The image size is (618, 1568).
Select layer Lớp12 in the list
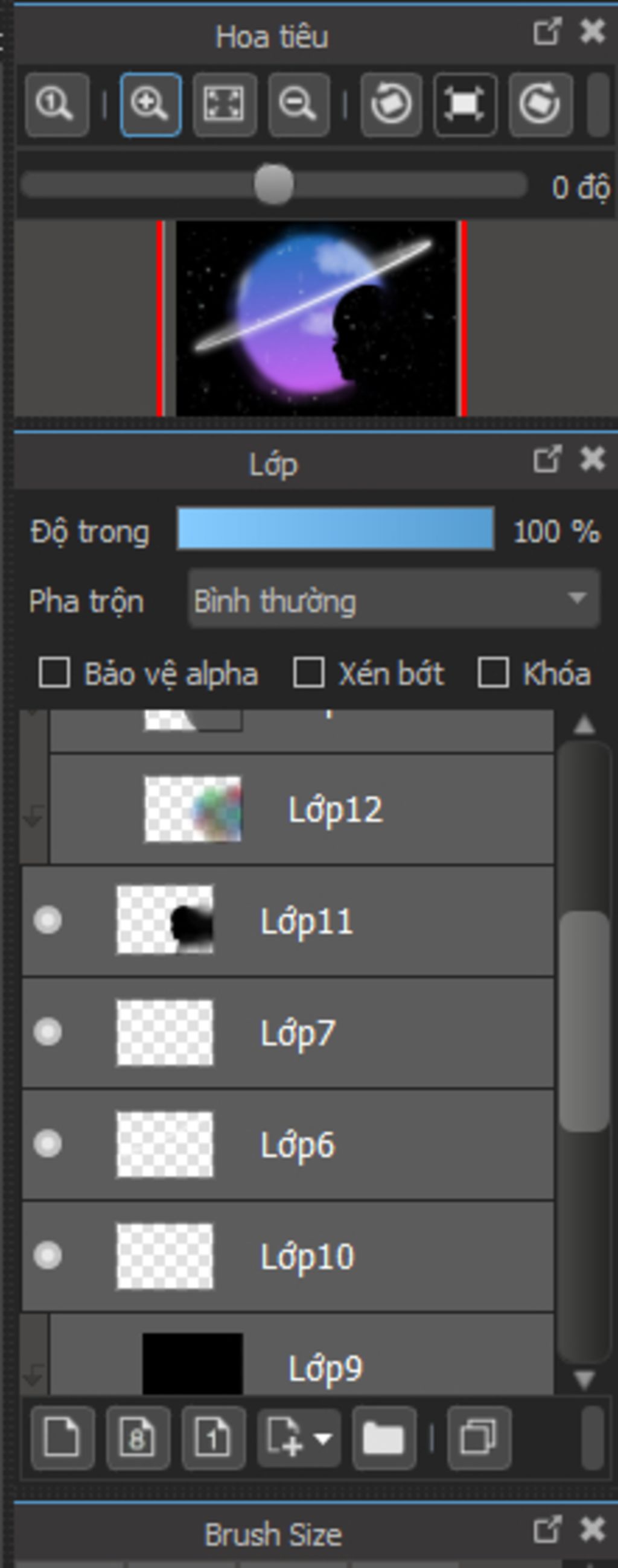(302, 809)
